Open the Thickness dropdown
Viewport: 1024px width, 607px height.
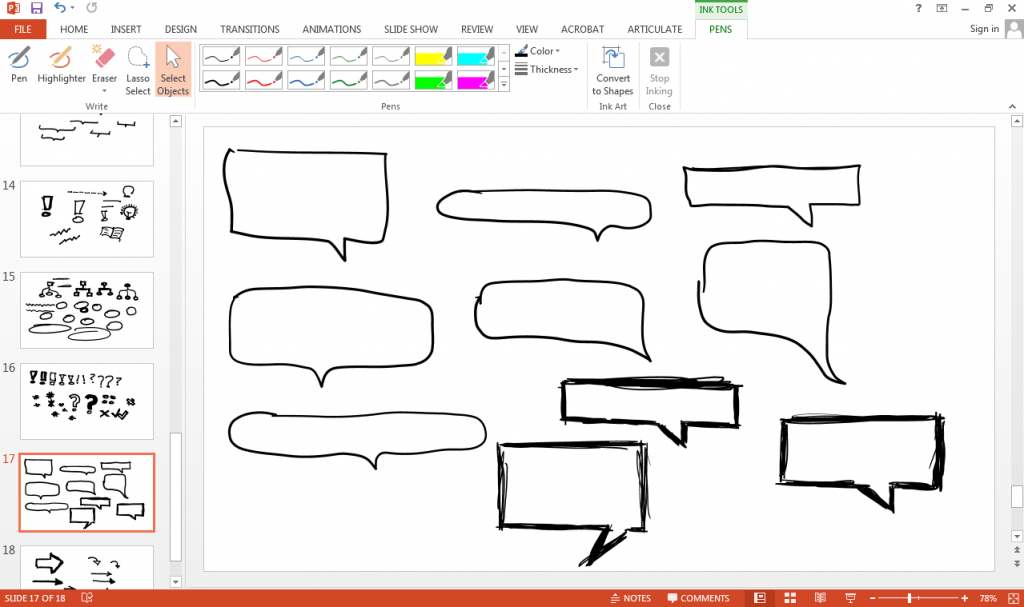547,69
